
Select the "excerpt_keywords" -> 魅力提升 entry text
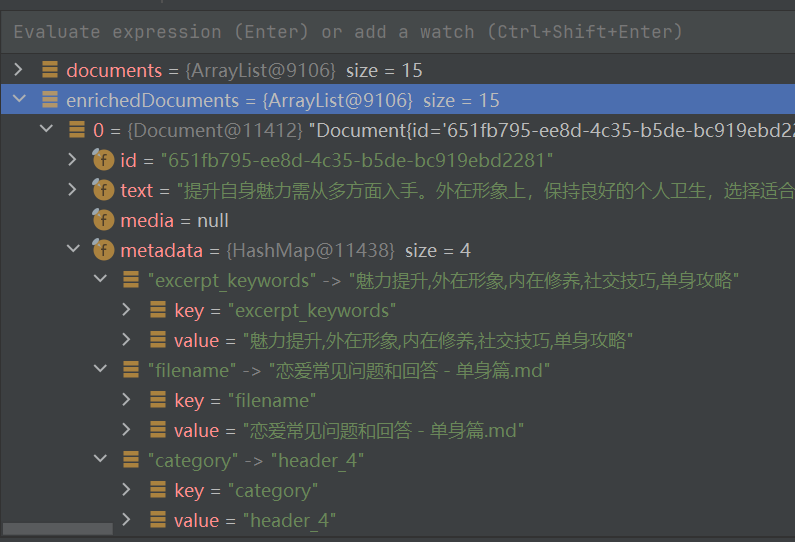click(x=443, y=280)
